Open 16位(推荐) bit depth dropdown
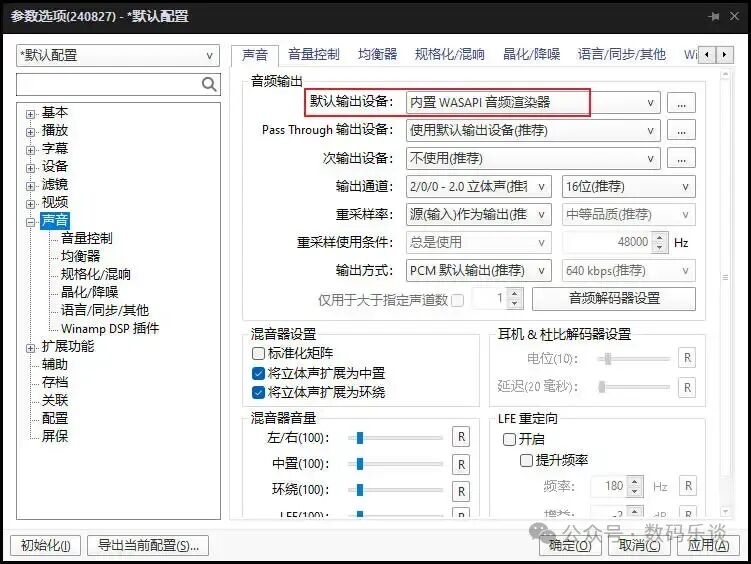This screenshot has height=564, width=751. [x=628, y=187]
